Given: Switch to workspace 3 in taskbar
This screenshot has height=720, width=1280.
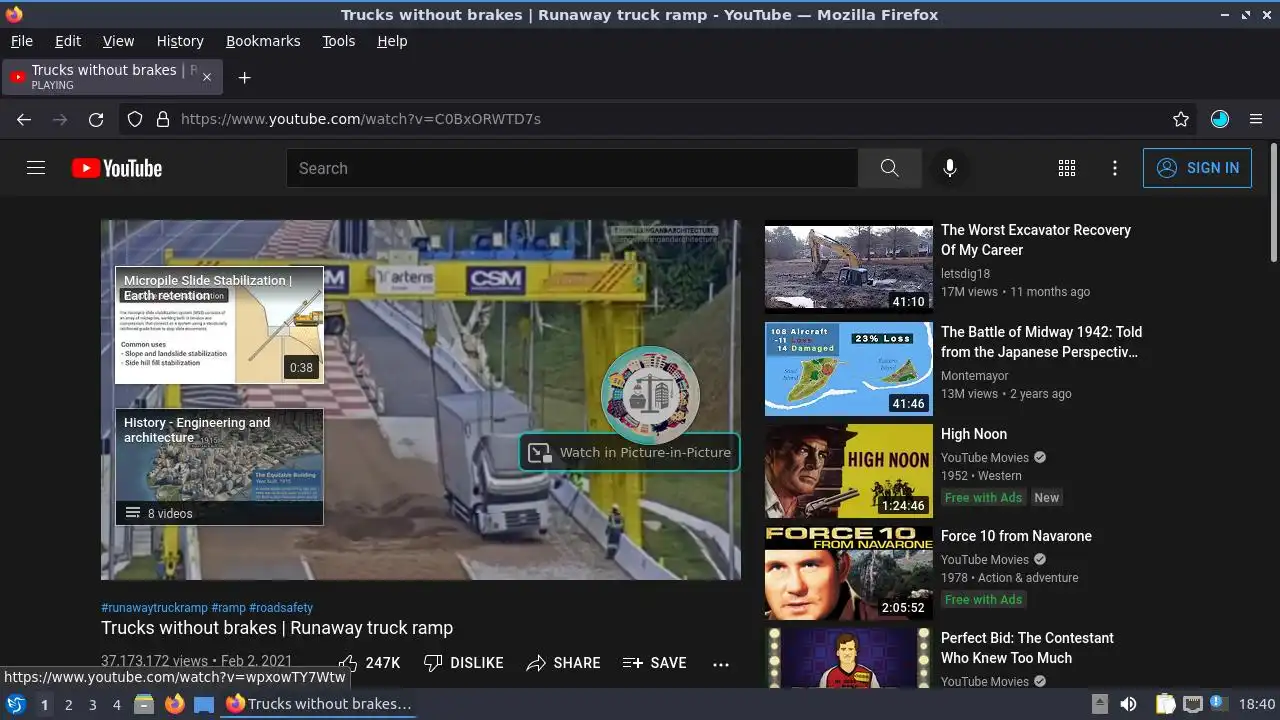Looking at the screenshot, I should click(92, 704).
